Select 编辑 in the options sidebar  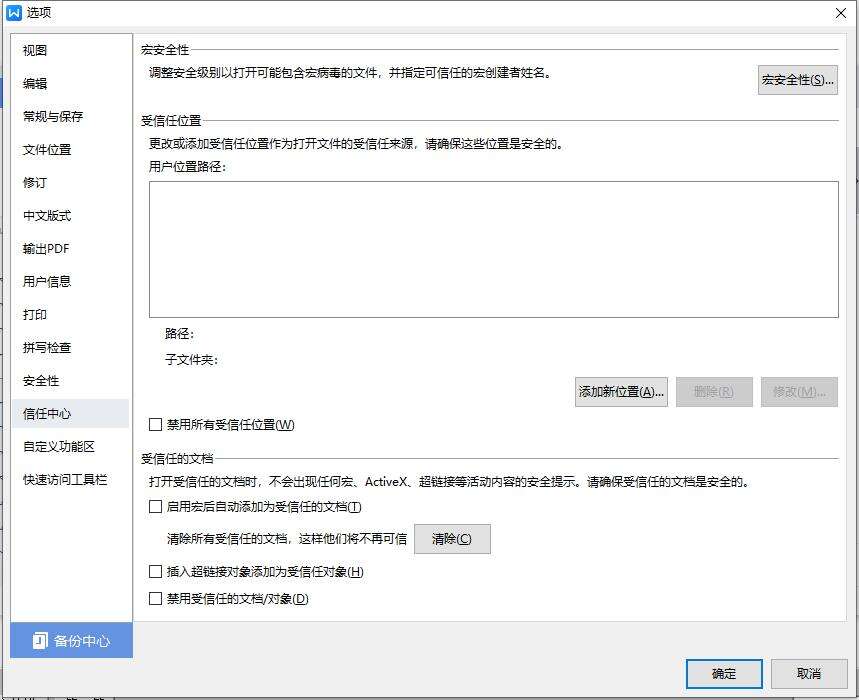35,83
